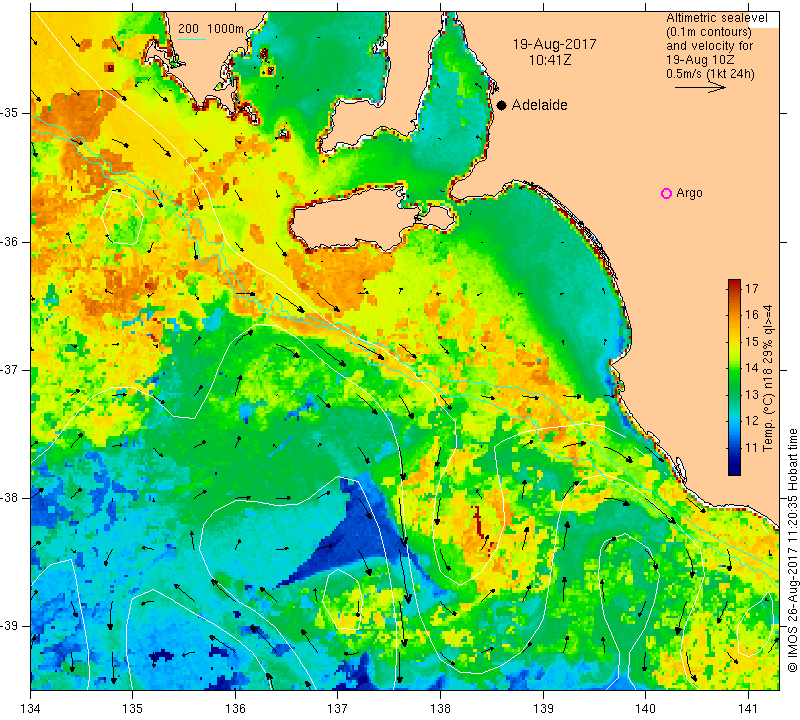The image size is (800, 720).
Task: Click the Temp. (°C) vertical scale label
Action: 768,378
